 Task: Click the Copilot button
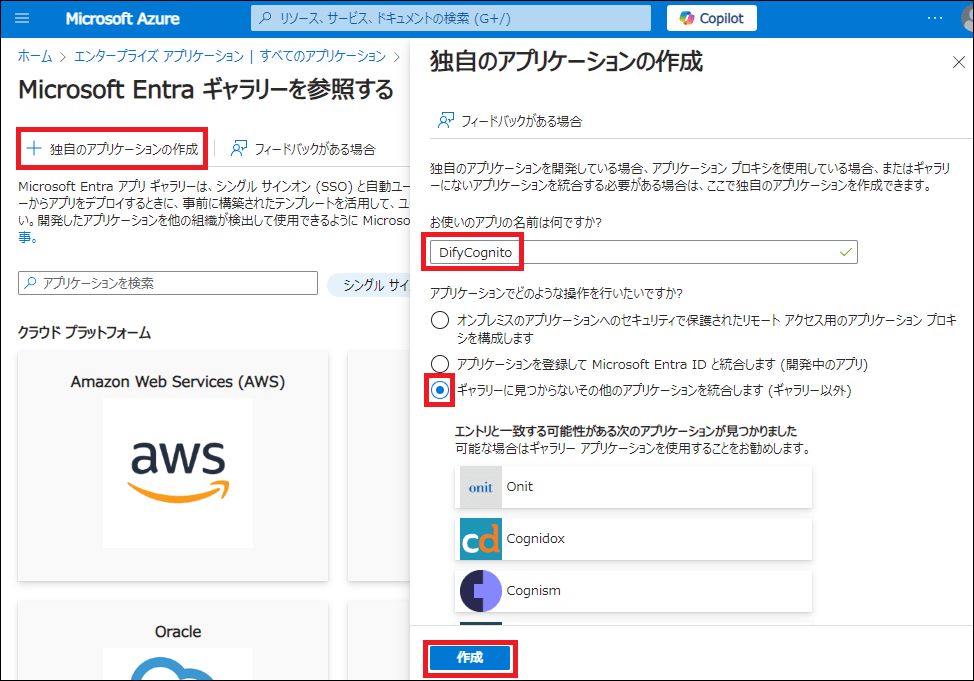coord(711,18)
